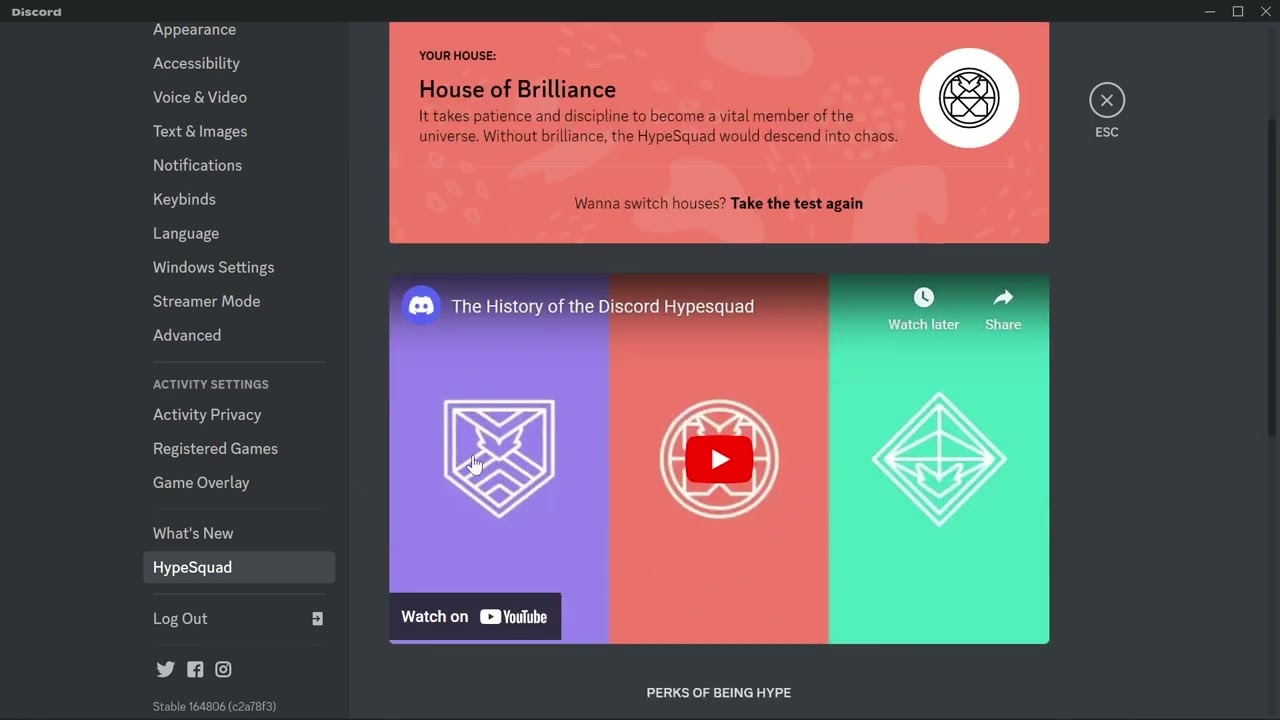The height and width of the screenshot is (720, 1280).
Task: Click Discord channel avatar on video
Action: (x=421, y=306)
